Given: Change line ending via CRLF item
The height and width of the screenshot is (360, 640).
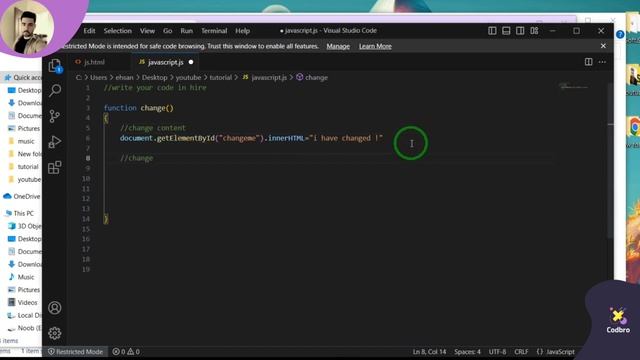Looking at the screenshot, I should [x=521, y=351].
